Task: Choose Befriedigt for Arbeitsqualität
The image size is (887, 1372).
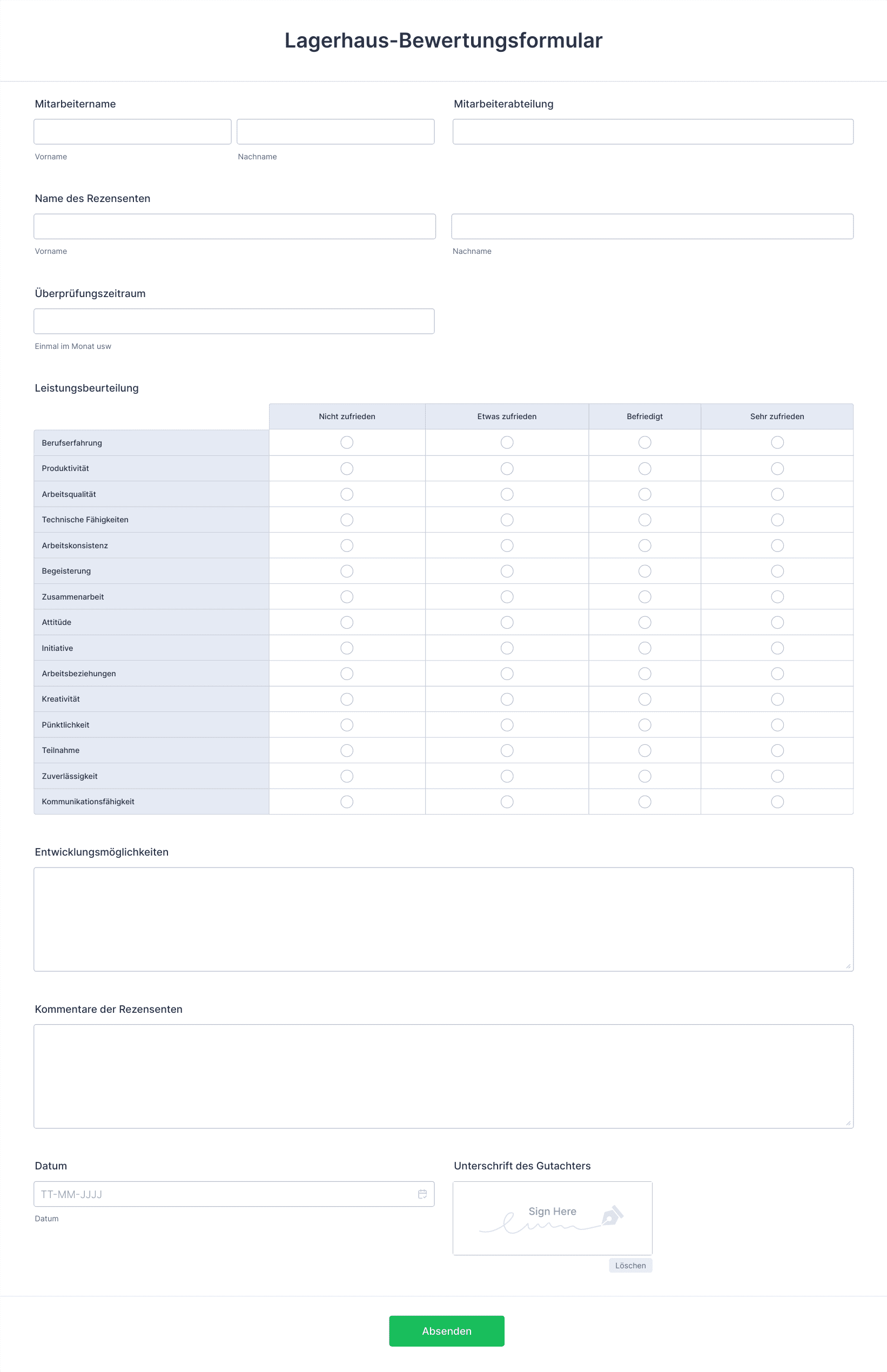Action: click(644, 494)
